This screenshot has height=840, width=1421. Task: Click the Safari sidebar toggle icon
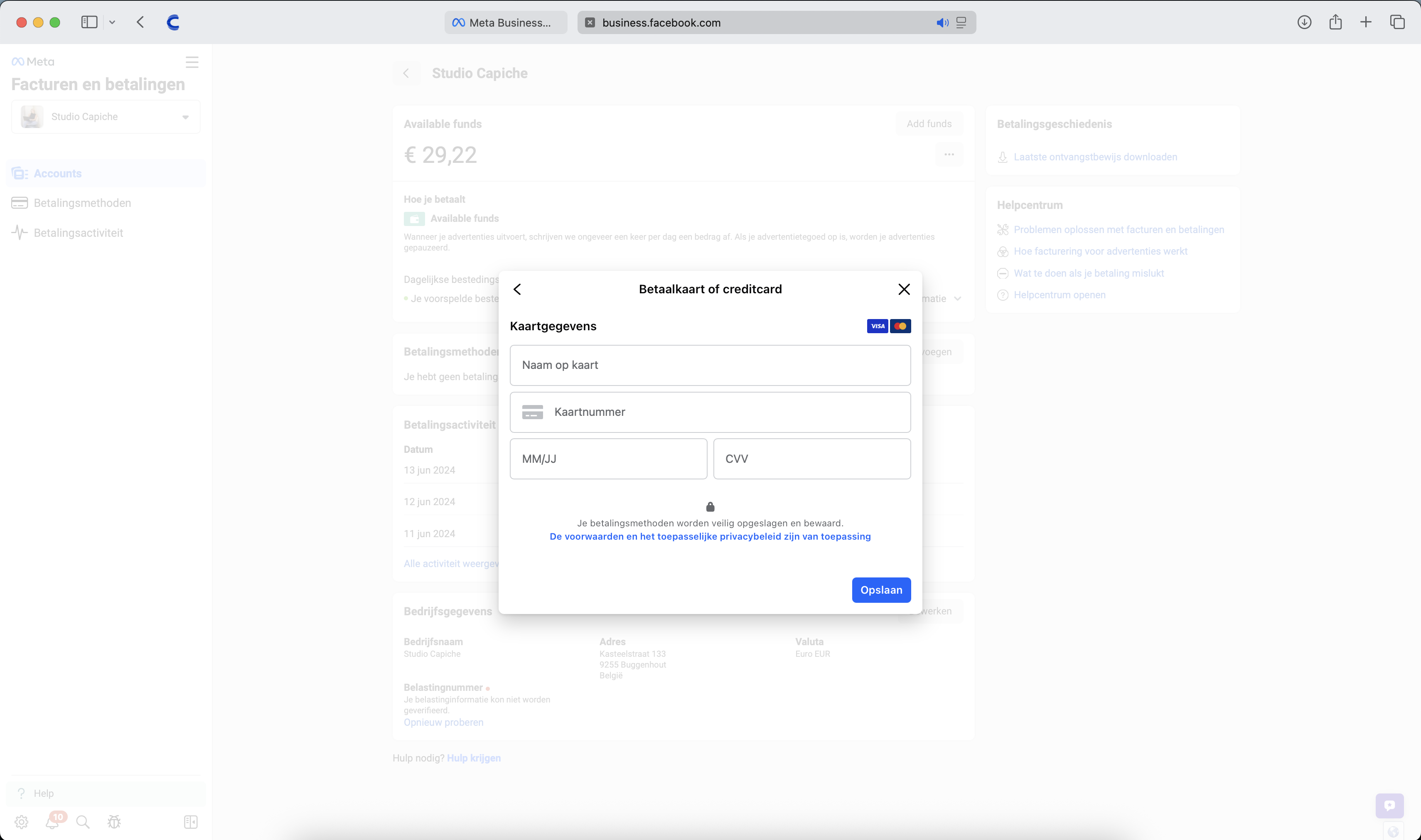89,22
